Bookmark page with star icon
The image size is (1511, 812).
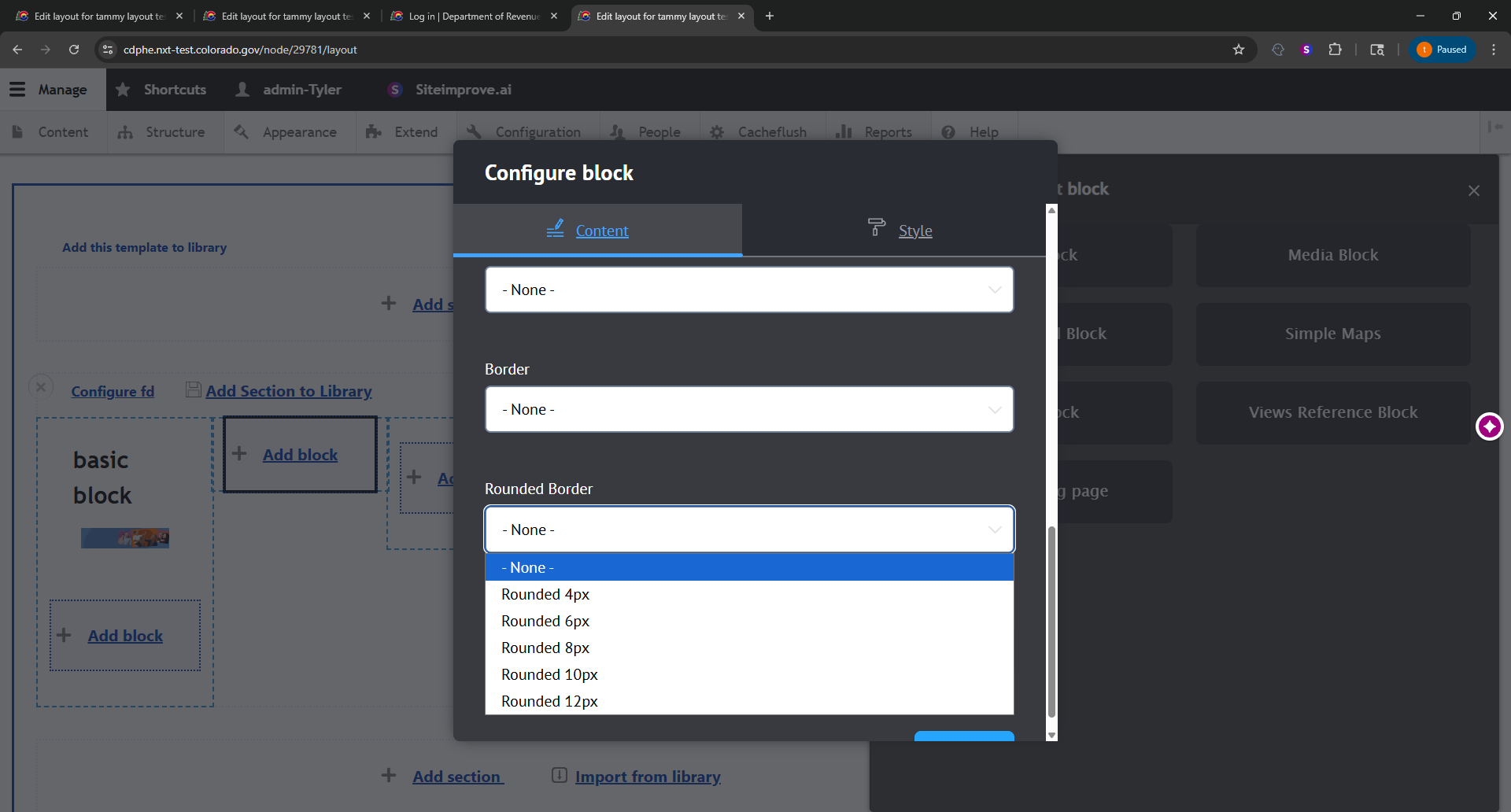point(1239,50)
